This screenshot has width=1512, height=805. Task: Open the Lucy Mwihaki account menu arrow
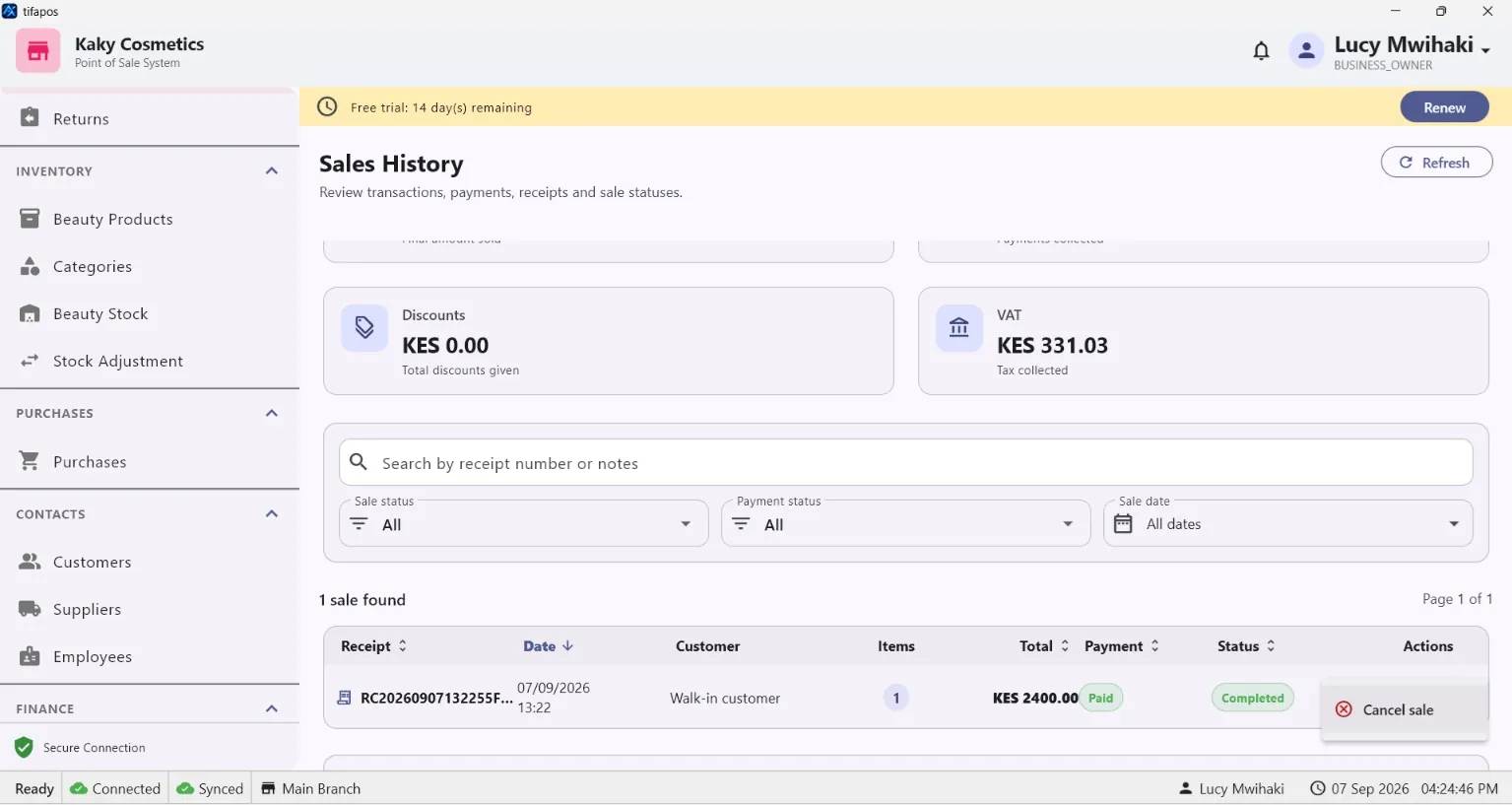[1485, 50]
